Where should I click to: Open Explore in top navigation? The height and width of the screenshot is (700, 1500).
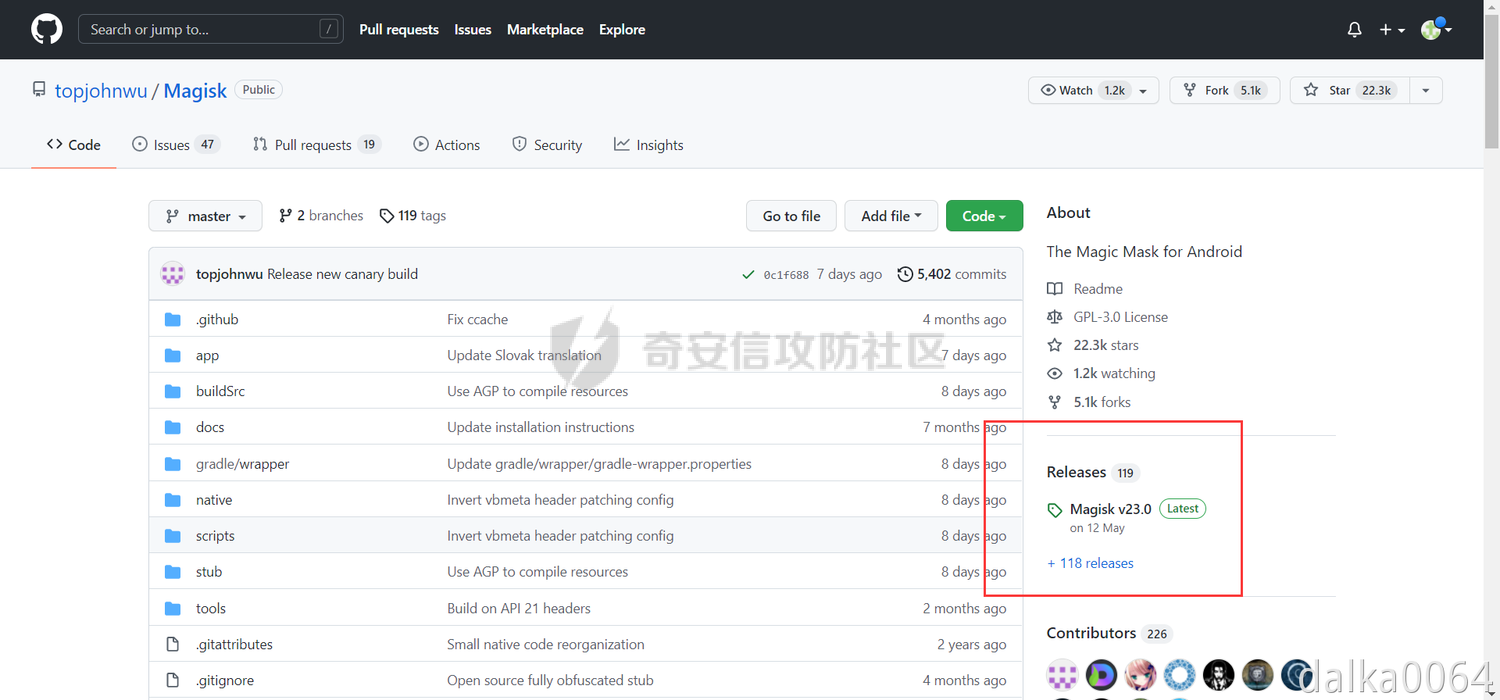tap(622, 29)
